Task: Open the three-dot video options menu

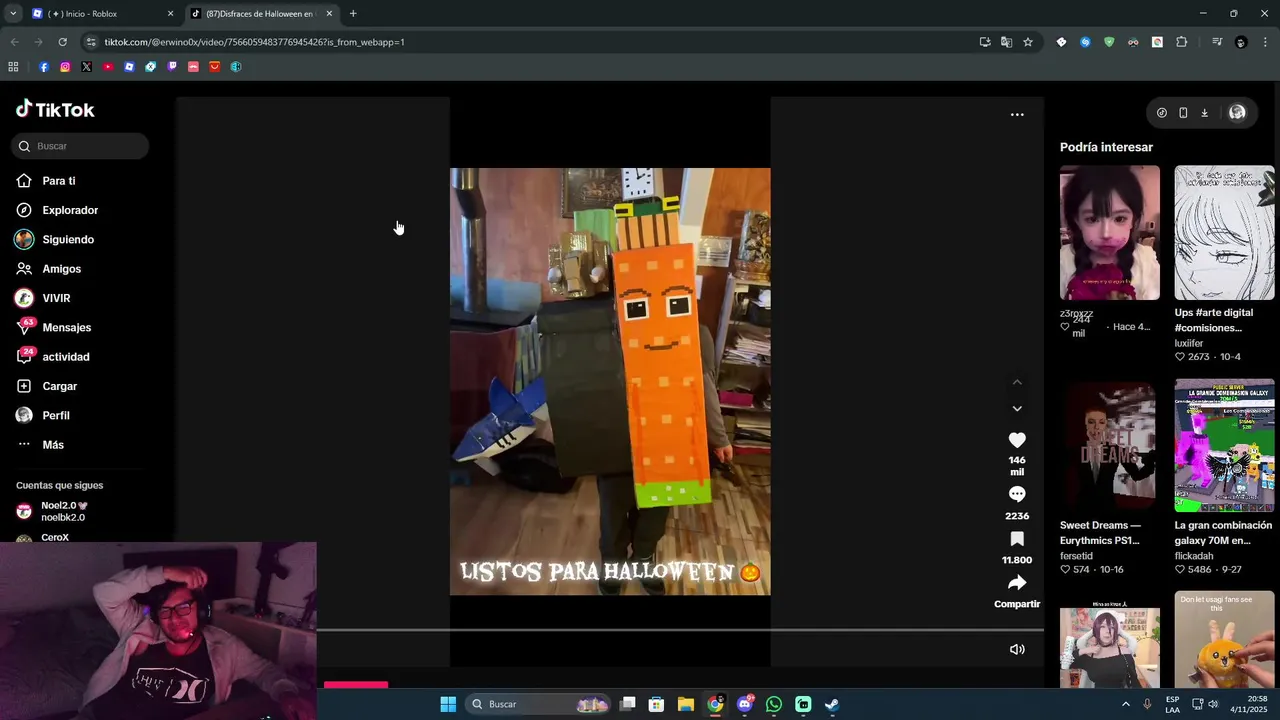Action: [x=1017, y=115]
